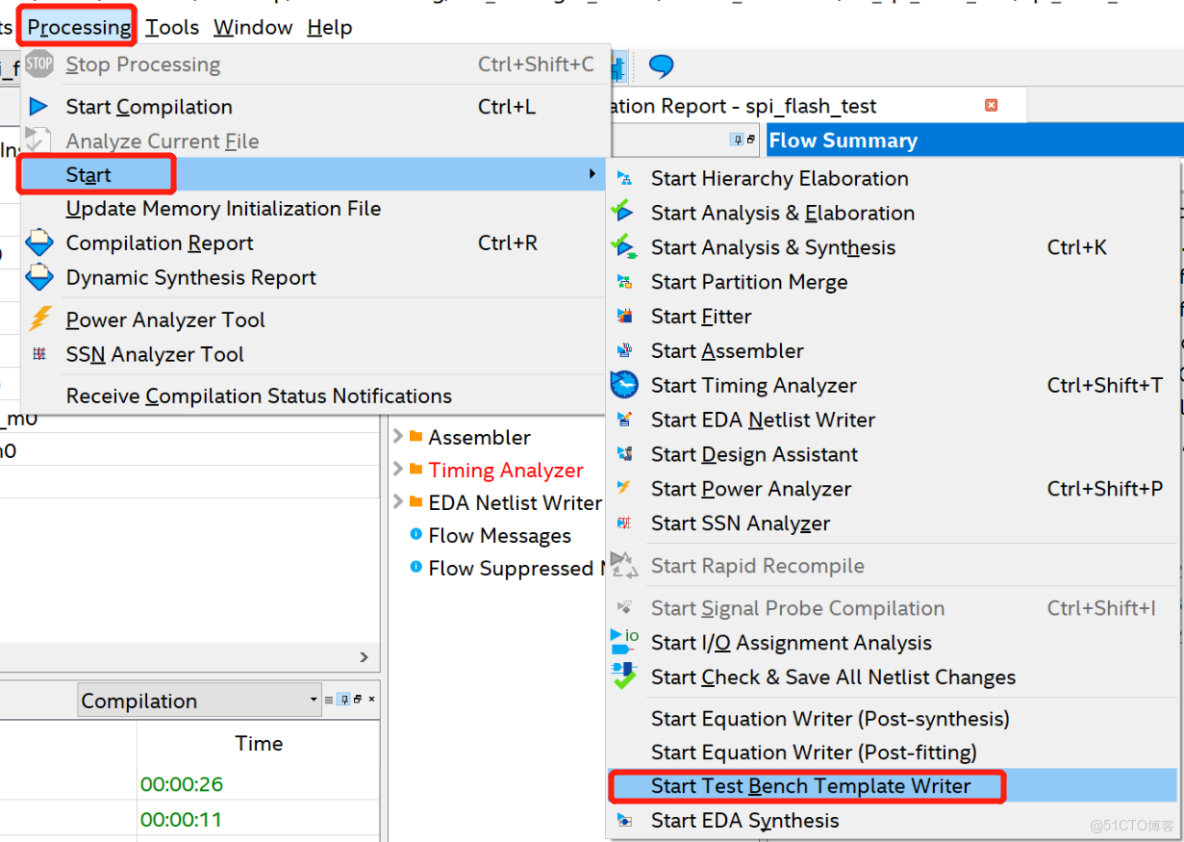Click the horizontal scrollbar right arrow
1184x842 pixels.
tap(364, 657)
